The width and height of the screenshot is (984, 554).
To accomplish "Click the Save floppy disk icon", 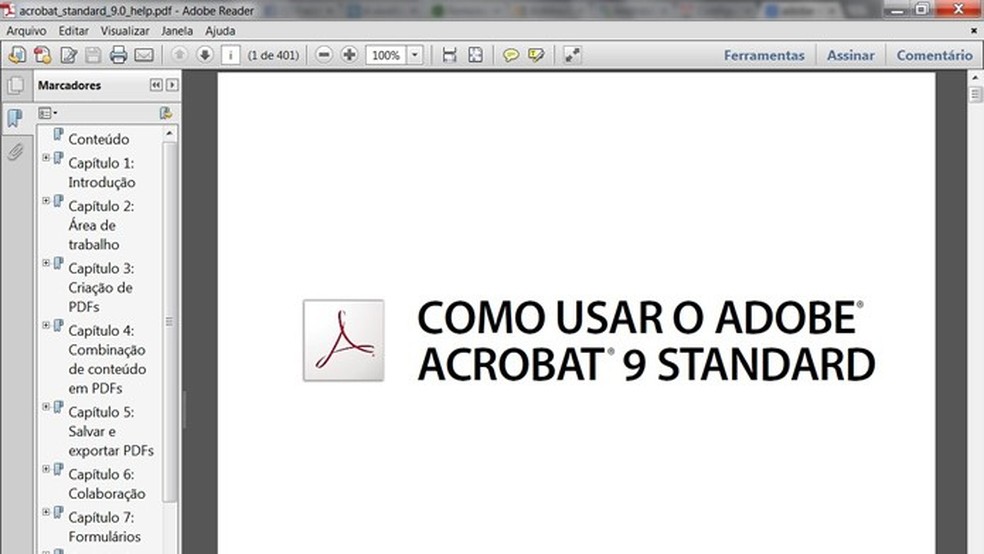I will pyautogui.click(x=93, y=55).
